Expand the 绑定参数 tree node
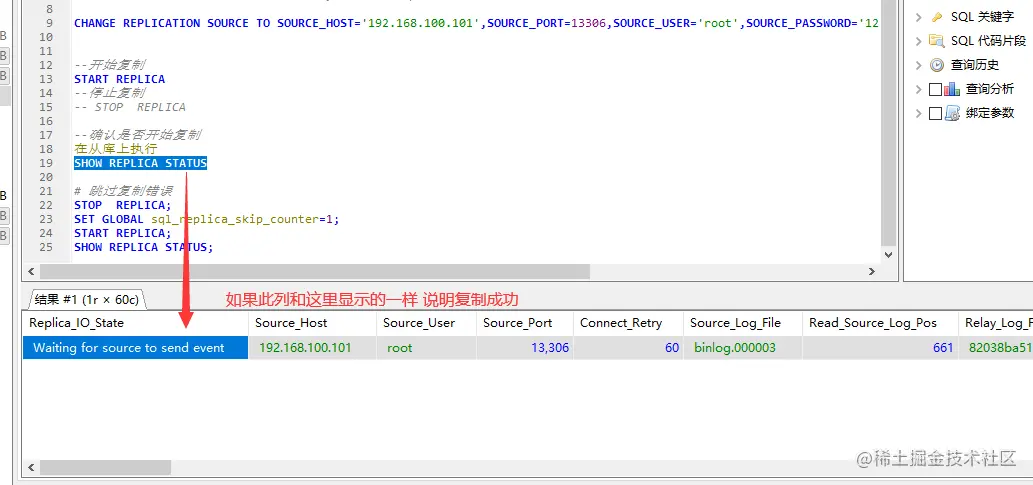Viewport: 1033px width, 485px height. tap(919, 113)
